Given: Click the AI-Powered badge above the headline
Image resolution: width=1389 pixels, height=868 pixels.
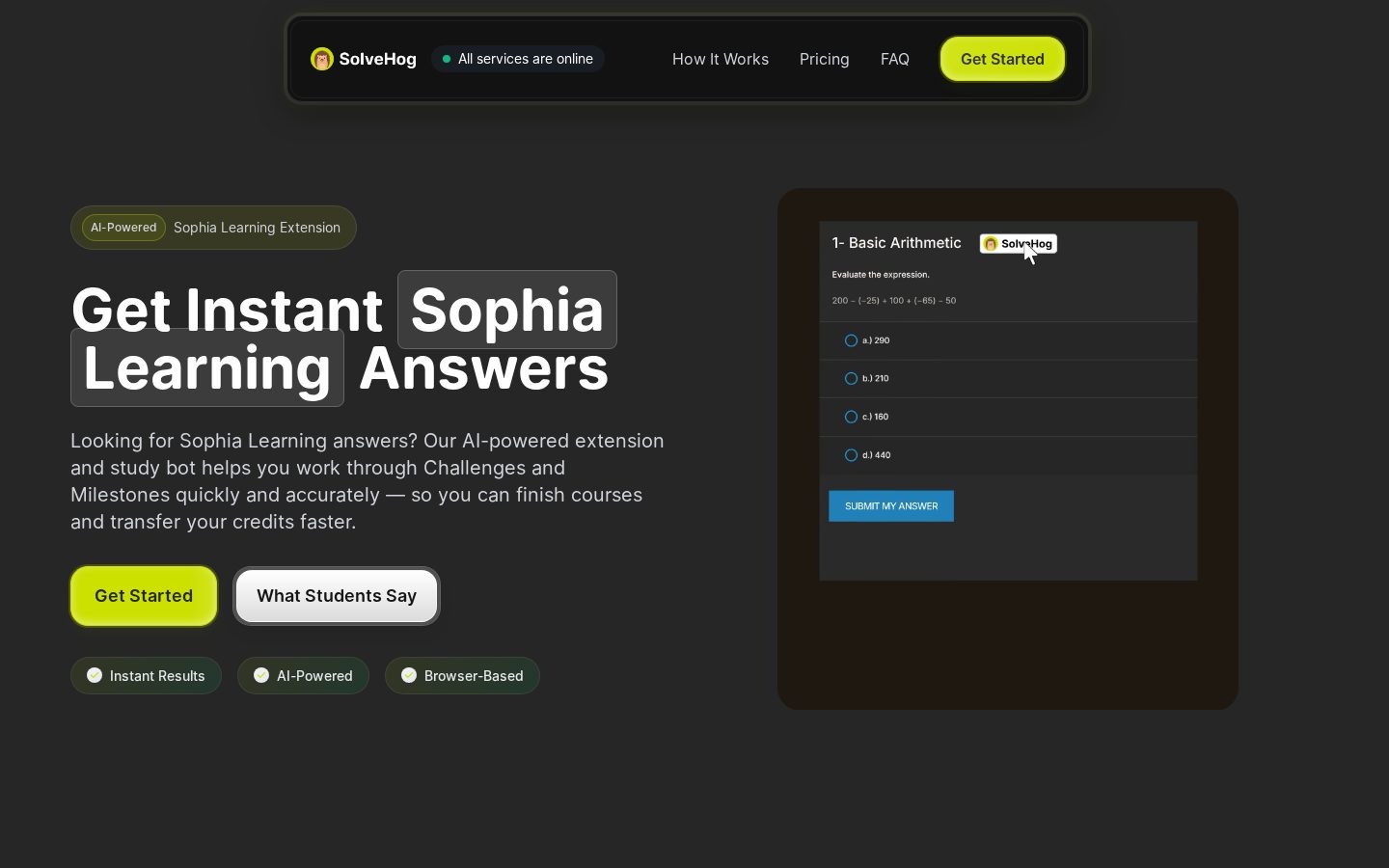Looking at the screenshot, I should (x=123, y=228).
